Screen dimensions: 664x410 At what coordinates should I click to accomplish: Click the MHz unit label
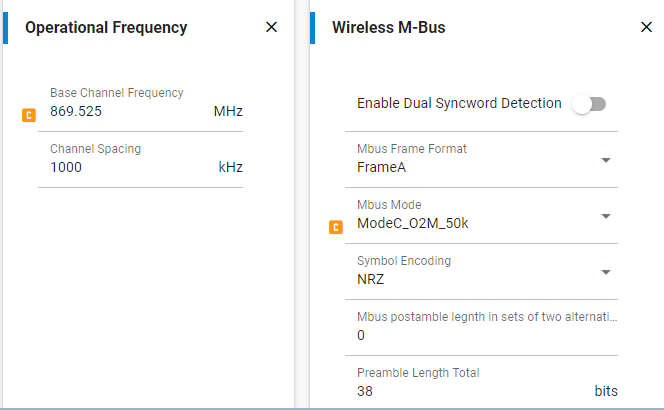click(x=228, y=111)
